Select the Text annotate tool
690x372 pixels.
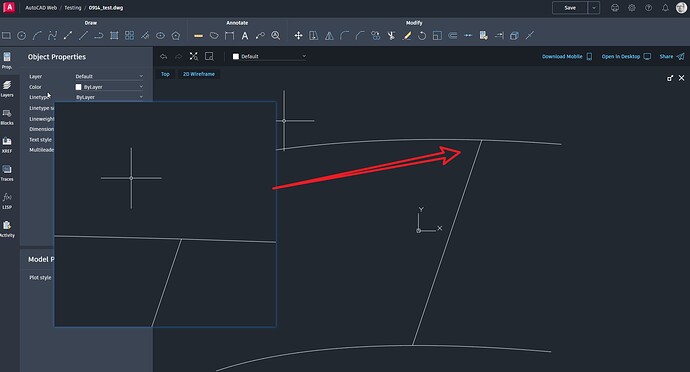[x=245, y=36]
